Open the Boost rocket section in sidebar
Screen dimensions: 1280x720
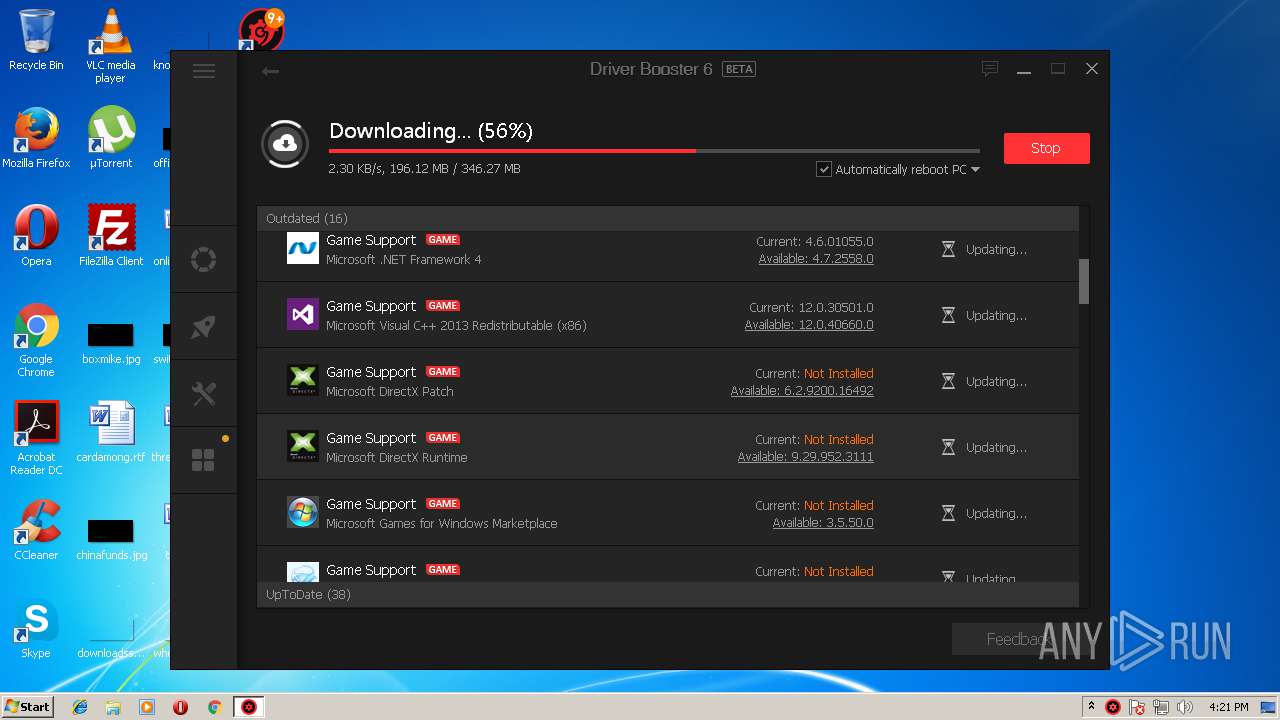pyautogui.click(x=204, y=327)
